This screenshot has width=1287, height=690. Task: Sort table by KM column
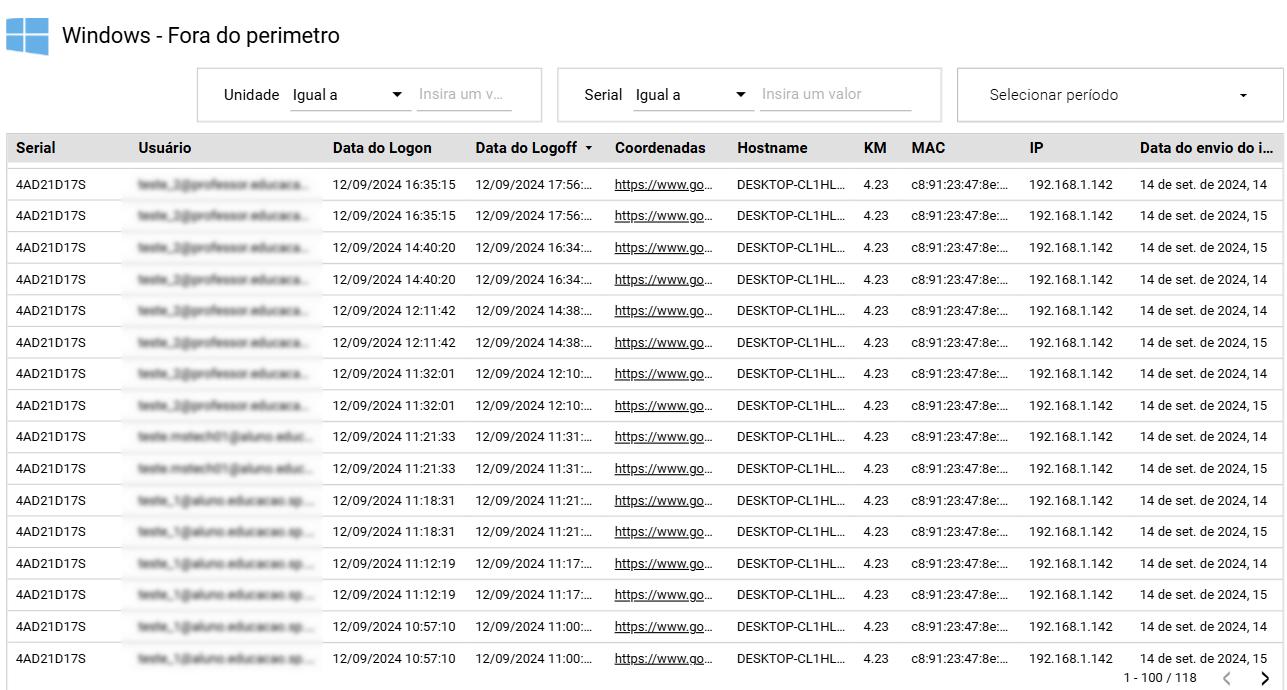875,148
